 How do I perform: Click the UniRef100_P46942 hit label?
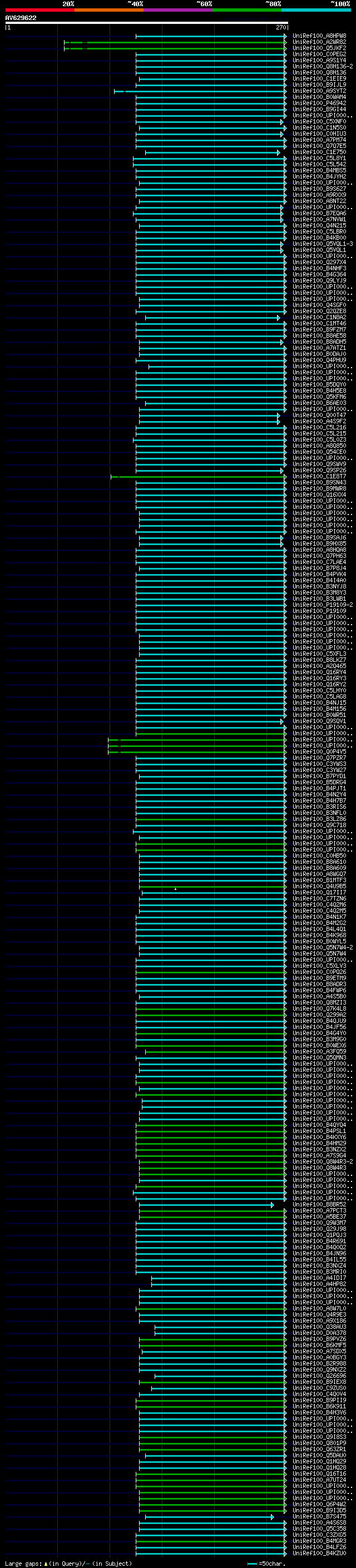(x=319, y=103)
